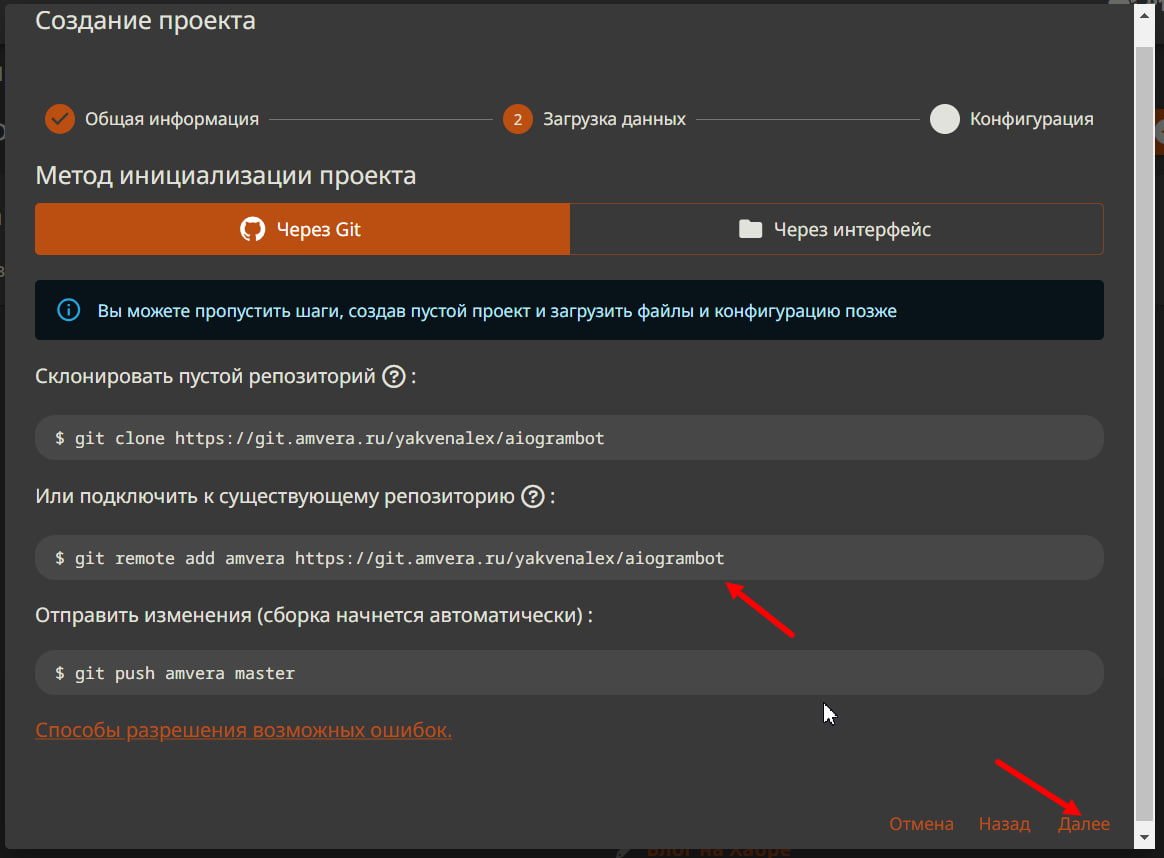Select the Загрузка данных step label
The width and height of the screenshot is (1164, 858).
[614, 119]
